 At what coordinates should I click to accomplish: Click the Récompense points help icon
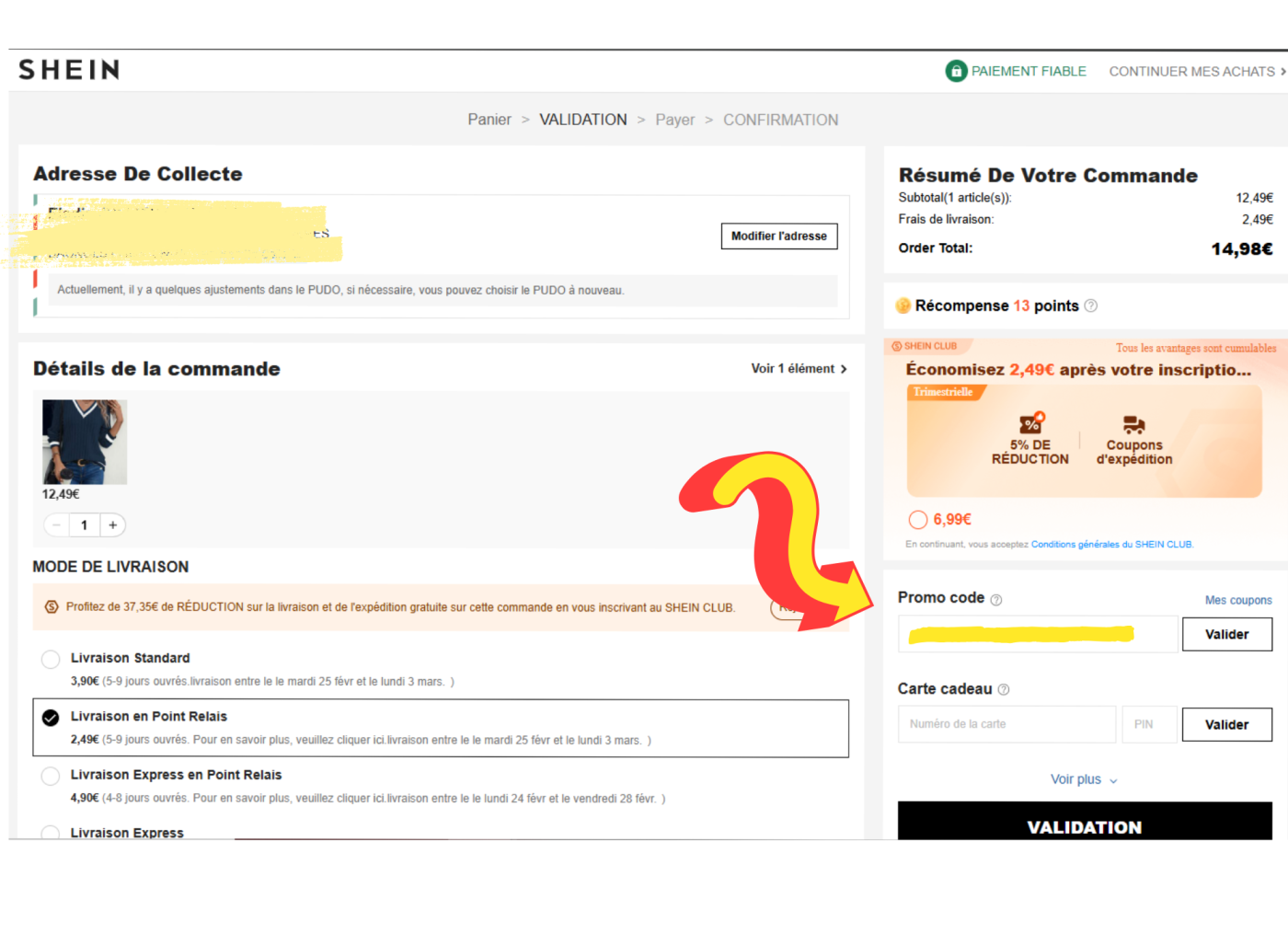(1091, 305)
